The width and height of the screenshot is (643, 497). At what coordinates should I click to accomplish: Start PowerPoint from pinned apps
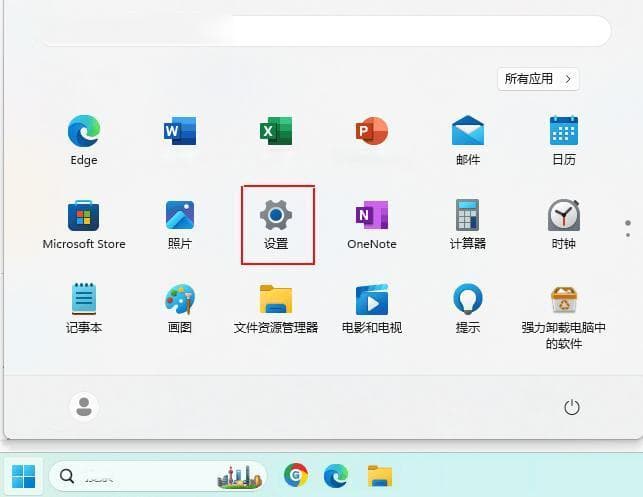(x=372, y=131)
